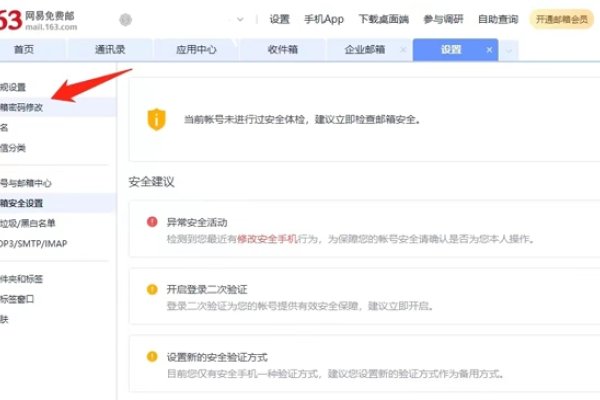Switch to the 通讯录 tab
Screen dimensions: 600x400
click(x=110, y=50)
